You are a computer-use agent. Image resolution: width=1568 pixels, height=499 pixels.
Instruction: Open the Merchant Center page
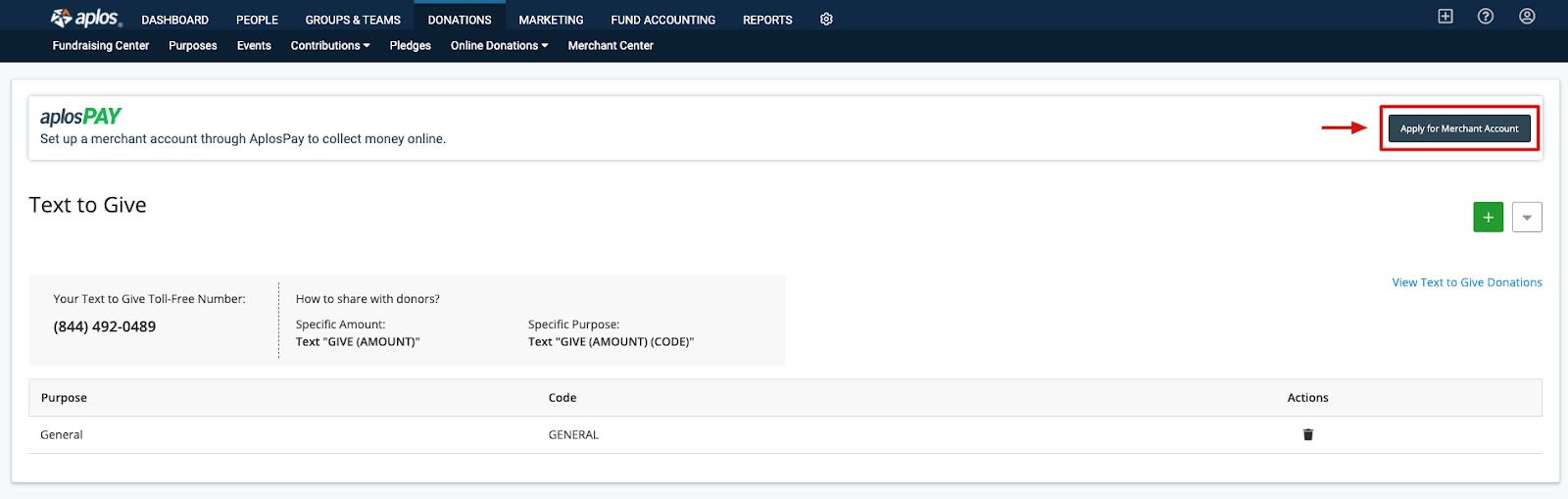click(611, 46)
